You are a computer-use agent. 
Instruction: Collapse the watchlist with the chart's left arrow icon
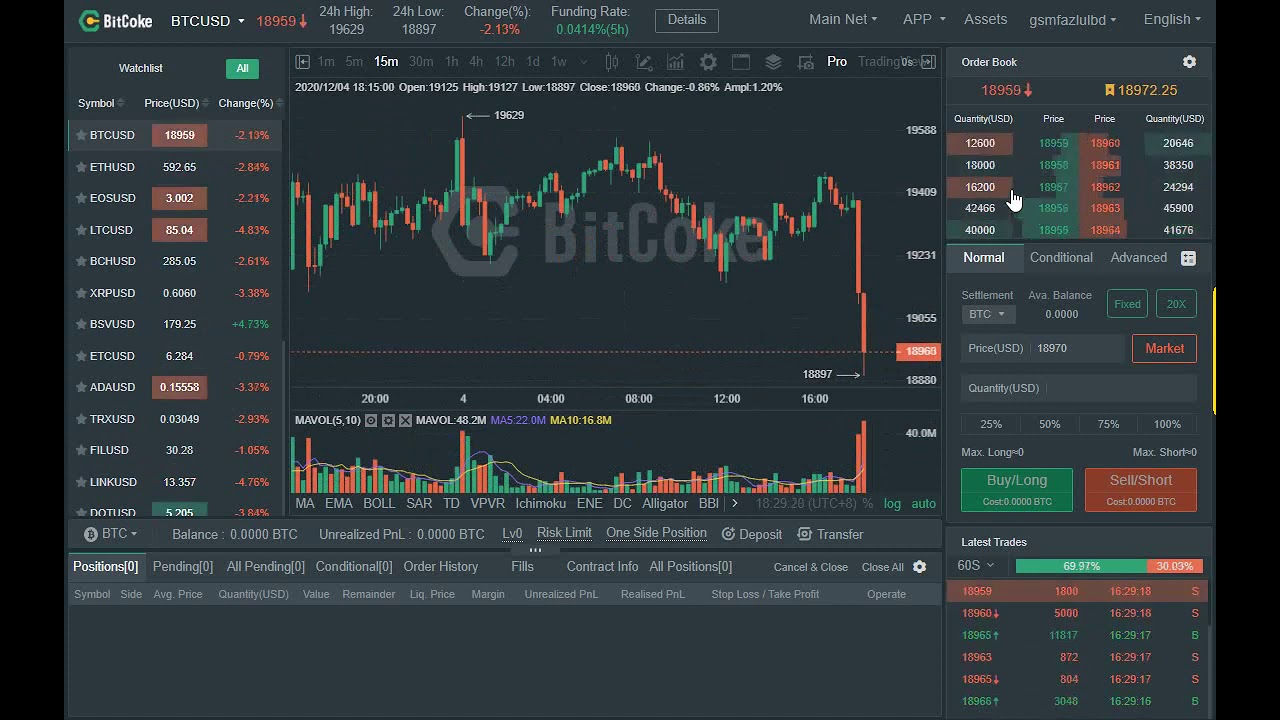pyautogui.click(x=303, y=62)
